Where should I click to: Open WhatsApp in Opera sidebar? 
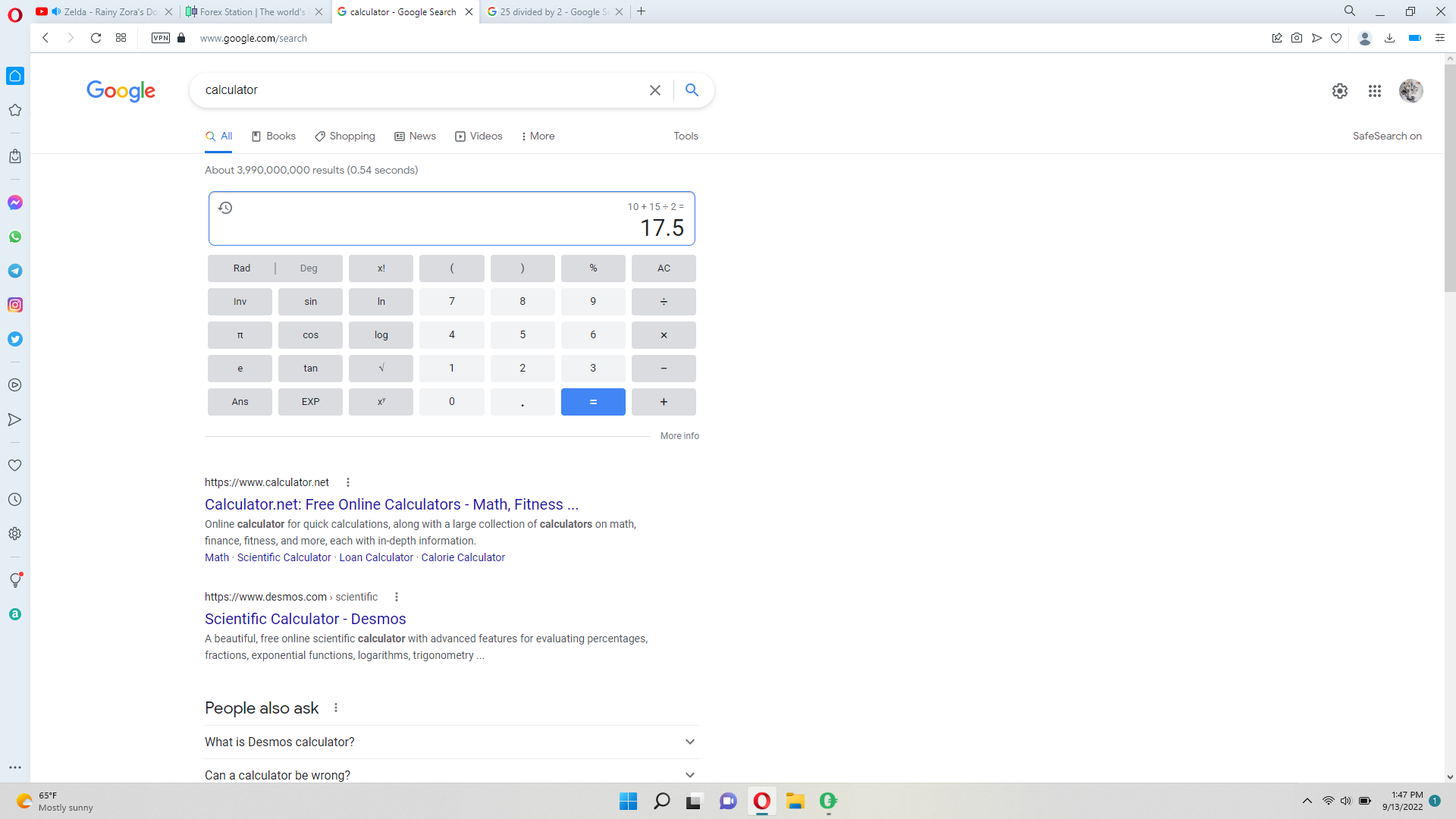(15, 237)
